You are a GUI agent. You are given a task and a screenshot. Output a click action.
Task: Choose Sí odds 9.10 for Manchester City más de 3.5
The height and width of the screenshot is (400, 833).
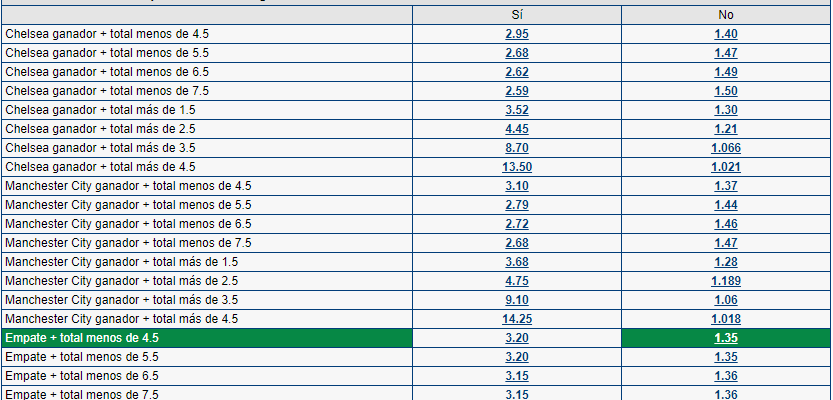tap(516, 300)
